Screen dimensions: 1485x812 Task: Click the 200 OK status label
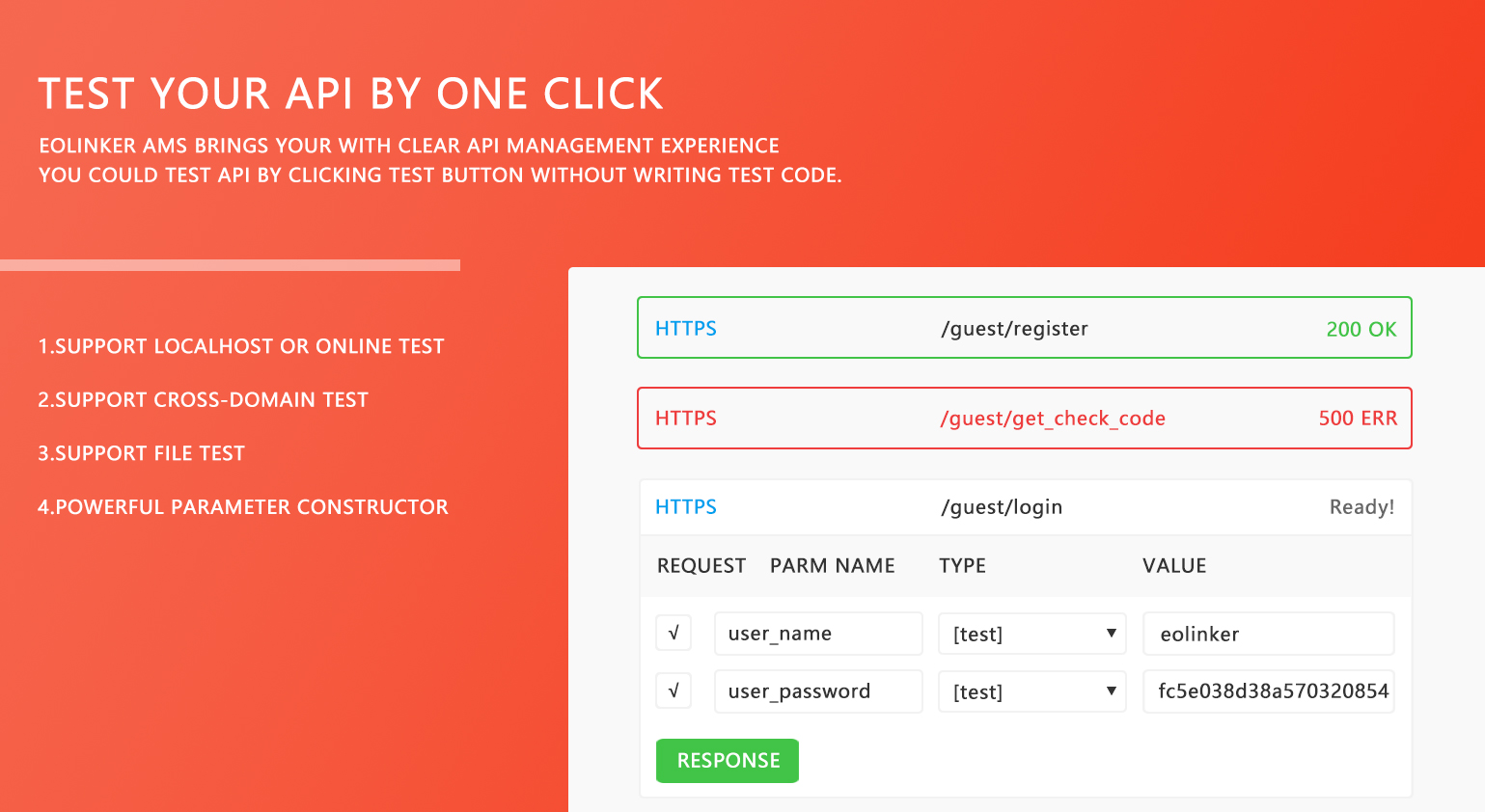(x=1361, y=329)
